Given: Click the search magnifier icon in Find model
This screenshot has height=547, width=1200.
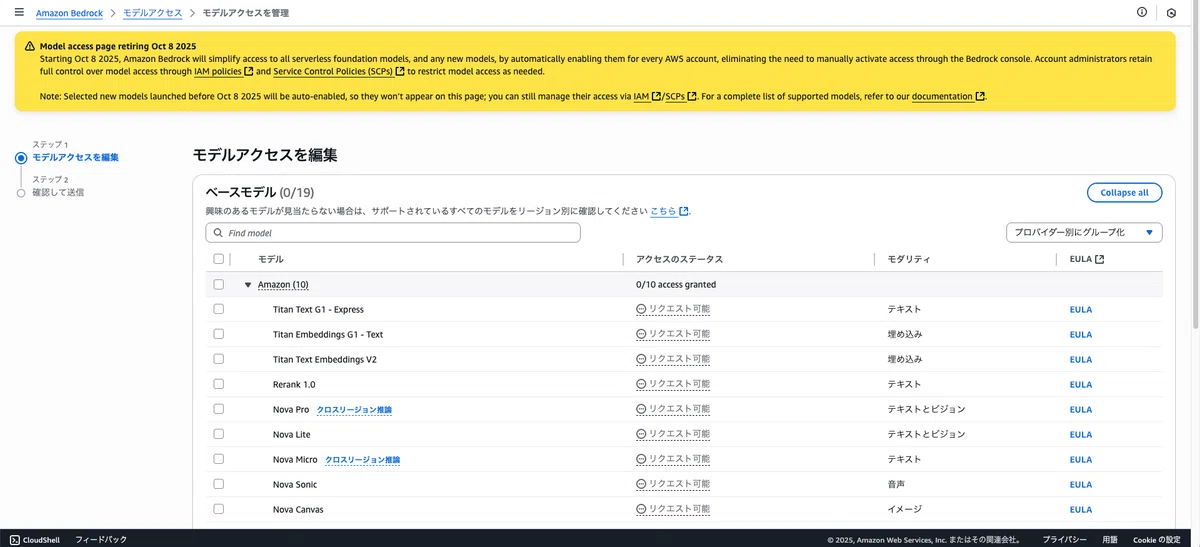Looking at the screenshot, I should coord(217,233).
